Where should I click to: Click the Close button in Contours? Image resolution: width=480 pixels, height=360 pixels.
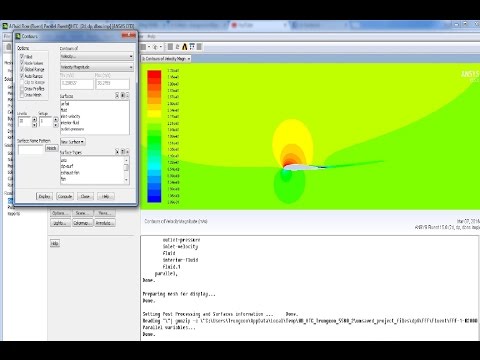click(85, 196)
